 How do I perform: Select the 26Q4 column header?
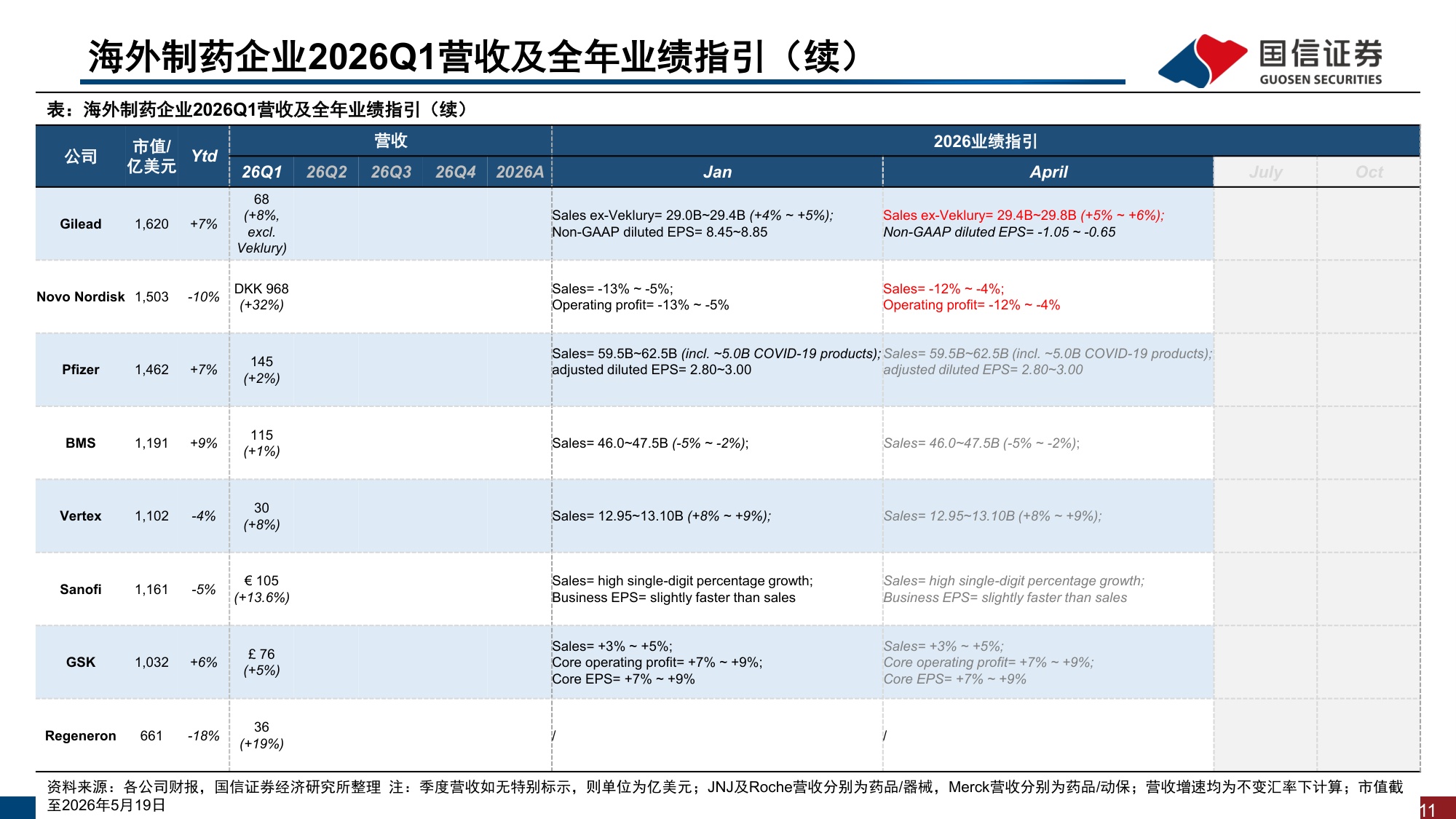tap(455, 172)
